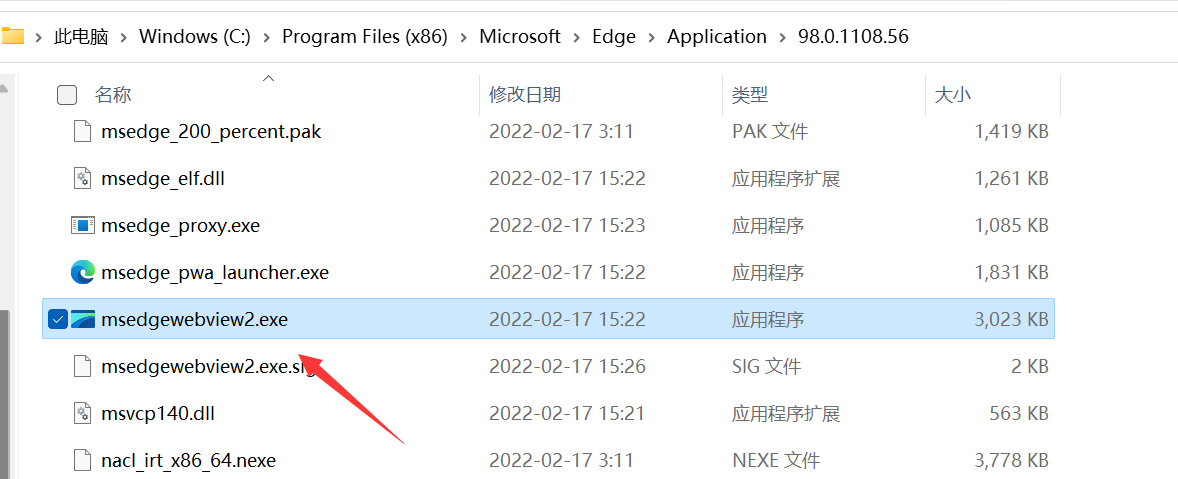Go to the Edge folder breadcrumb

point(613,37)
